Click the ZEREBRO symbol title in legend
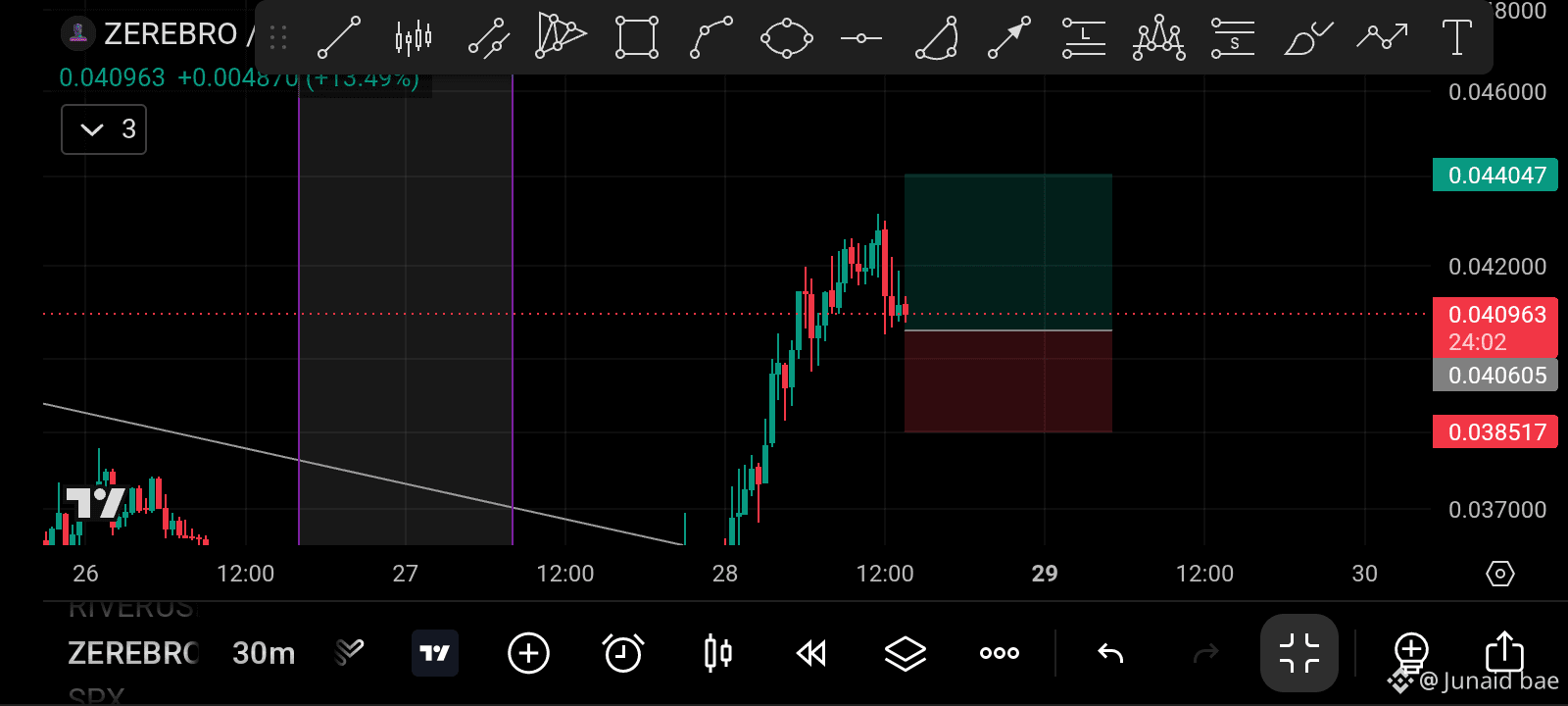This screenshot has height=706, width=1568. [171, 34]
